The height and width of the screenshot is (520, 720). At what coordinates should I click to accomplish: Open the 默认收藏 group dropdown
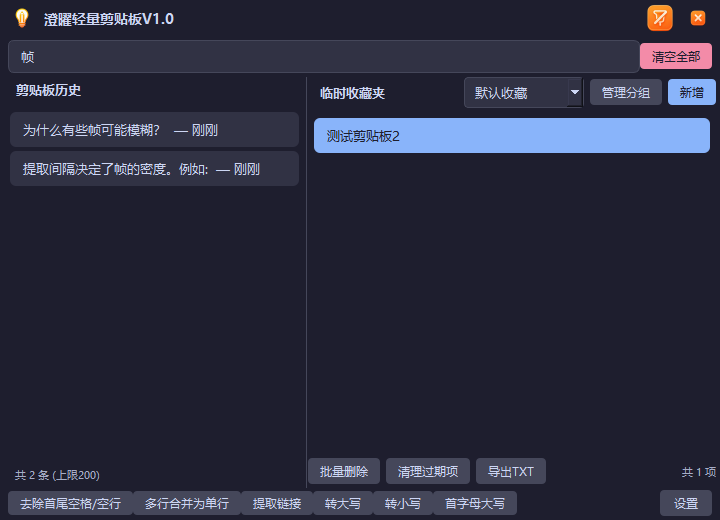[523, 93]
